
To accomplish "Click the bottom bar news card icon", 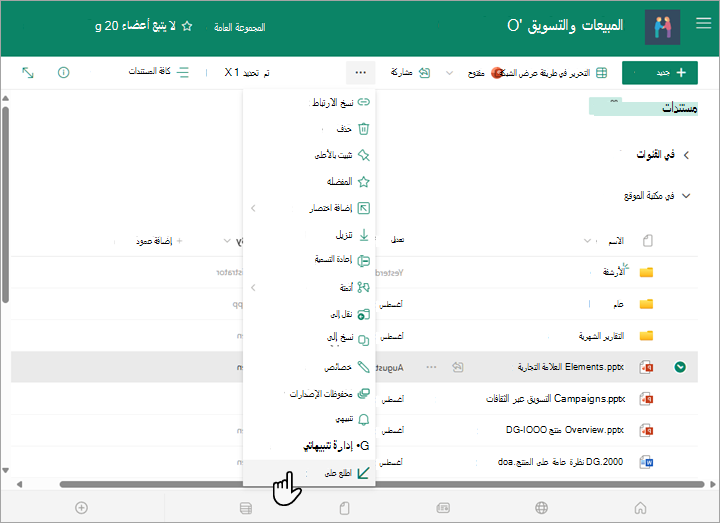I will [443, 508].
